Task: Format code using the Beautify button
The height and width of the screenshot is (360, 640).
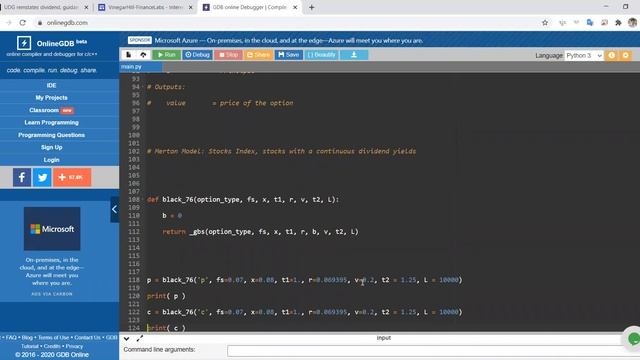Action: (322, 55)
